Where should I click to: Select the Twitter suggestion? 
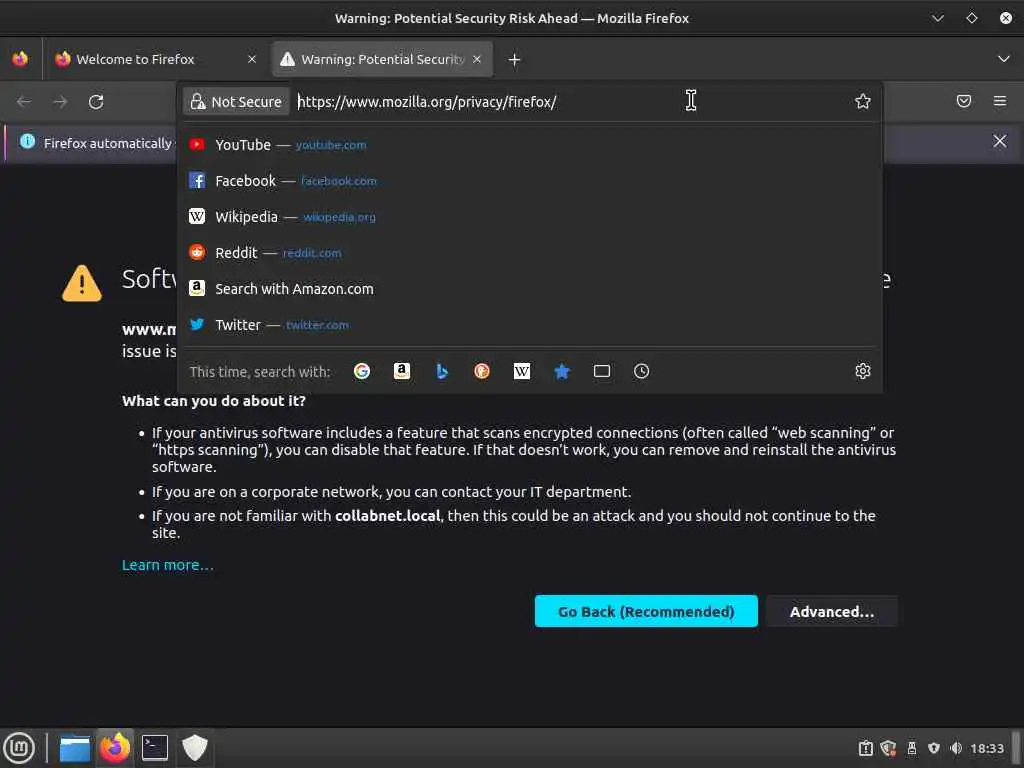pos(530,325)
